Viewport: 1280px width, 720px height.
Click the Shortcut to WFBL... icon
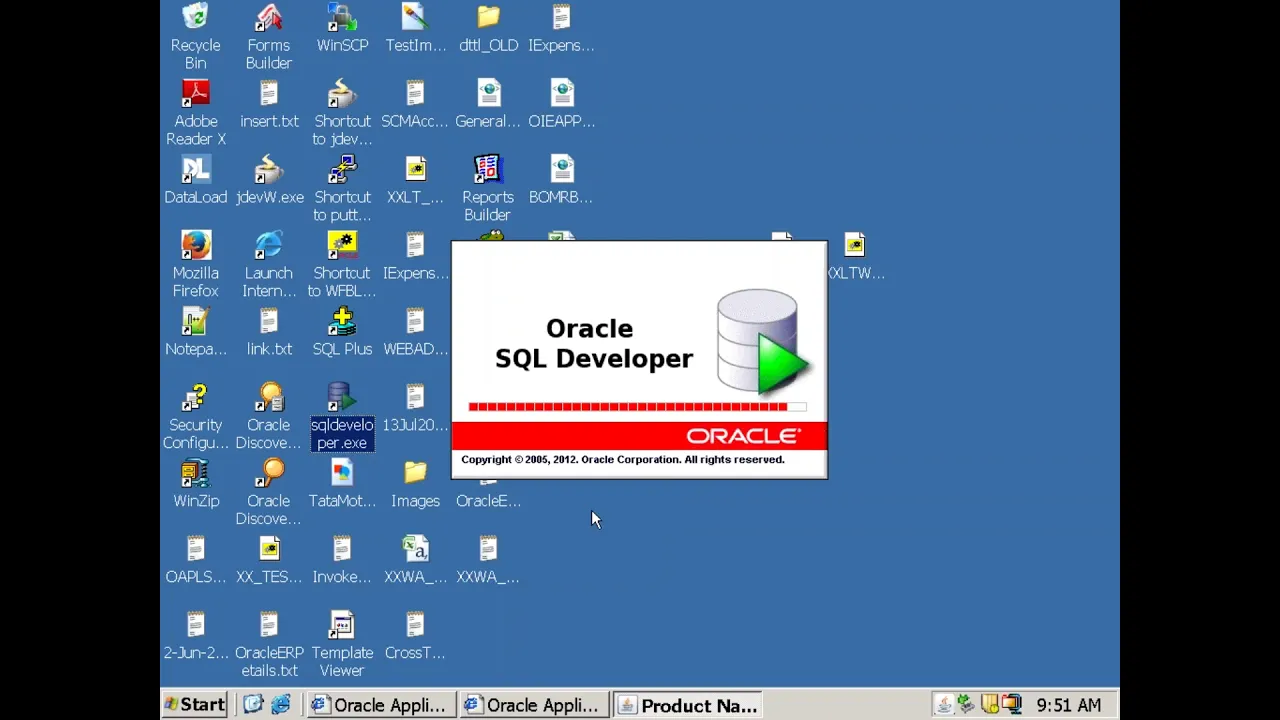click(342, 265)
